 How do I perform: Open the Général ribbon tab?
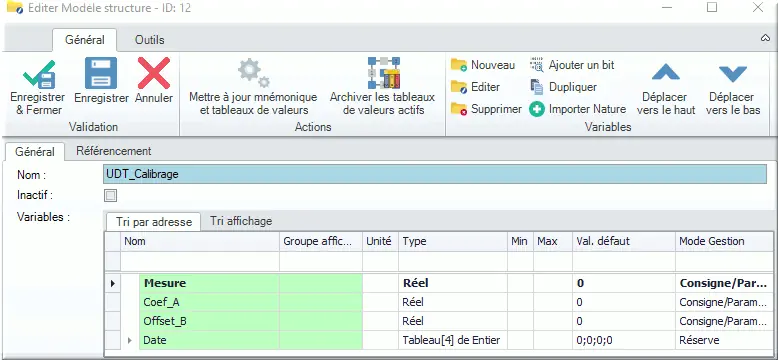(x=84, y=40)
